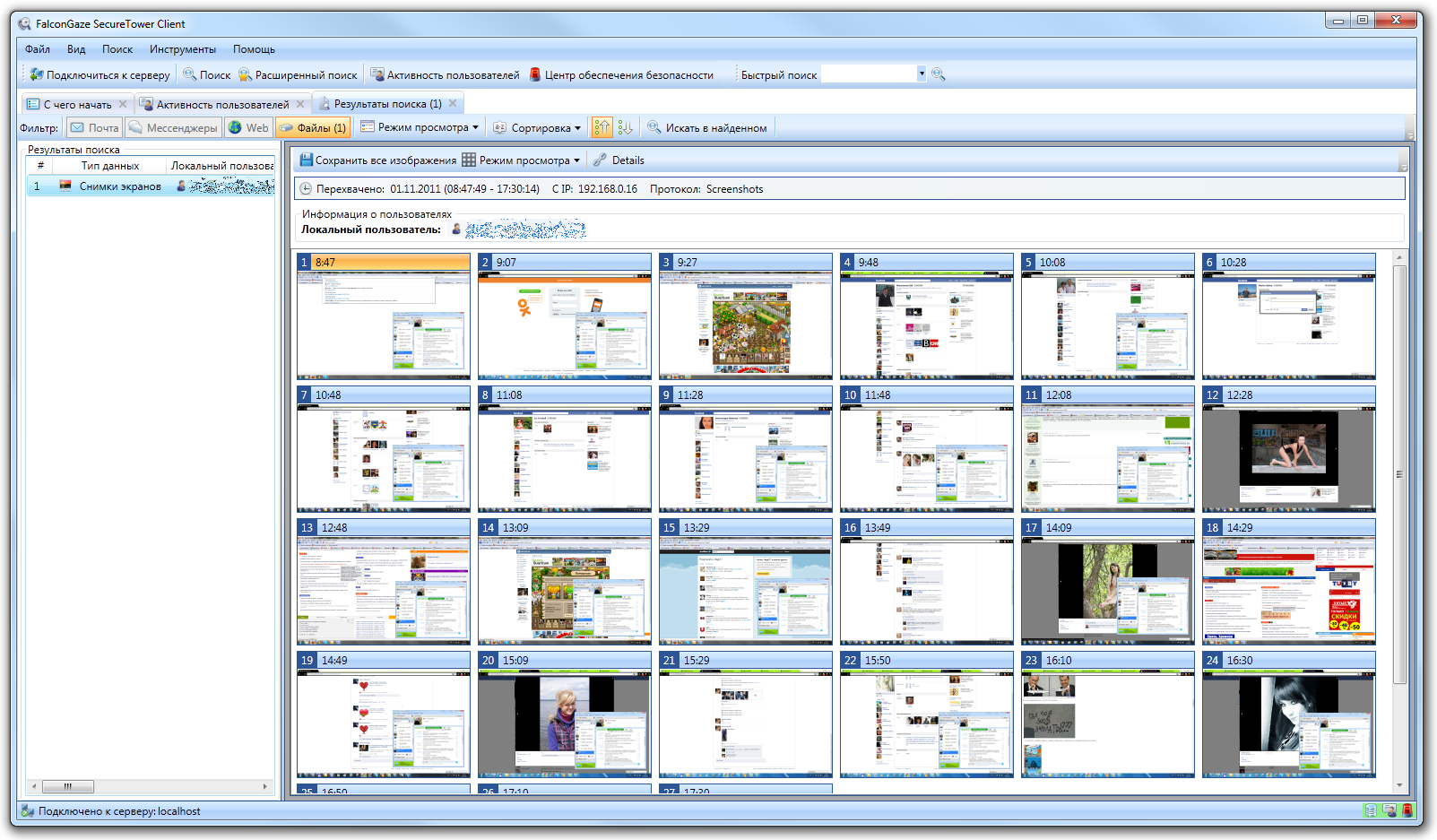Click the database icon in status bar
Image resolution: width=1437 pixels, height=840 pixels.
(1370, 810)
